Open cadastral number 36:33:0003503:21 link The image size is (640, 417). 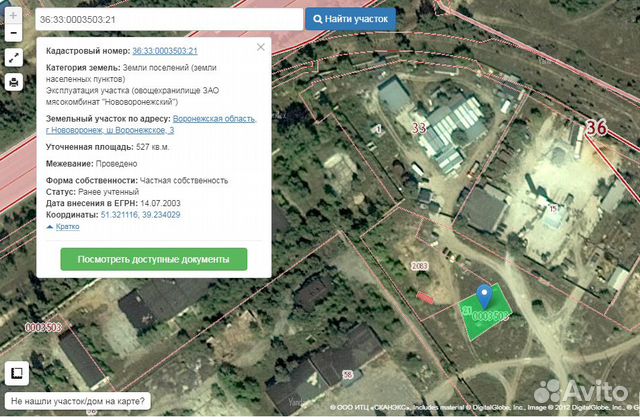coord(164,51)
